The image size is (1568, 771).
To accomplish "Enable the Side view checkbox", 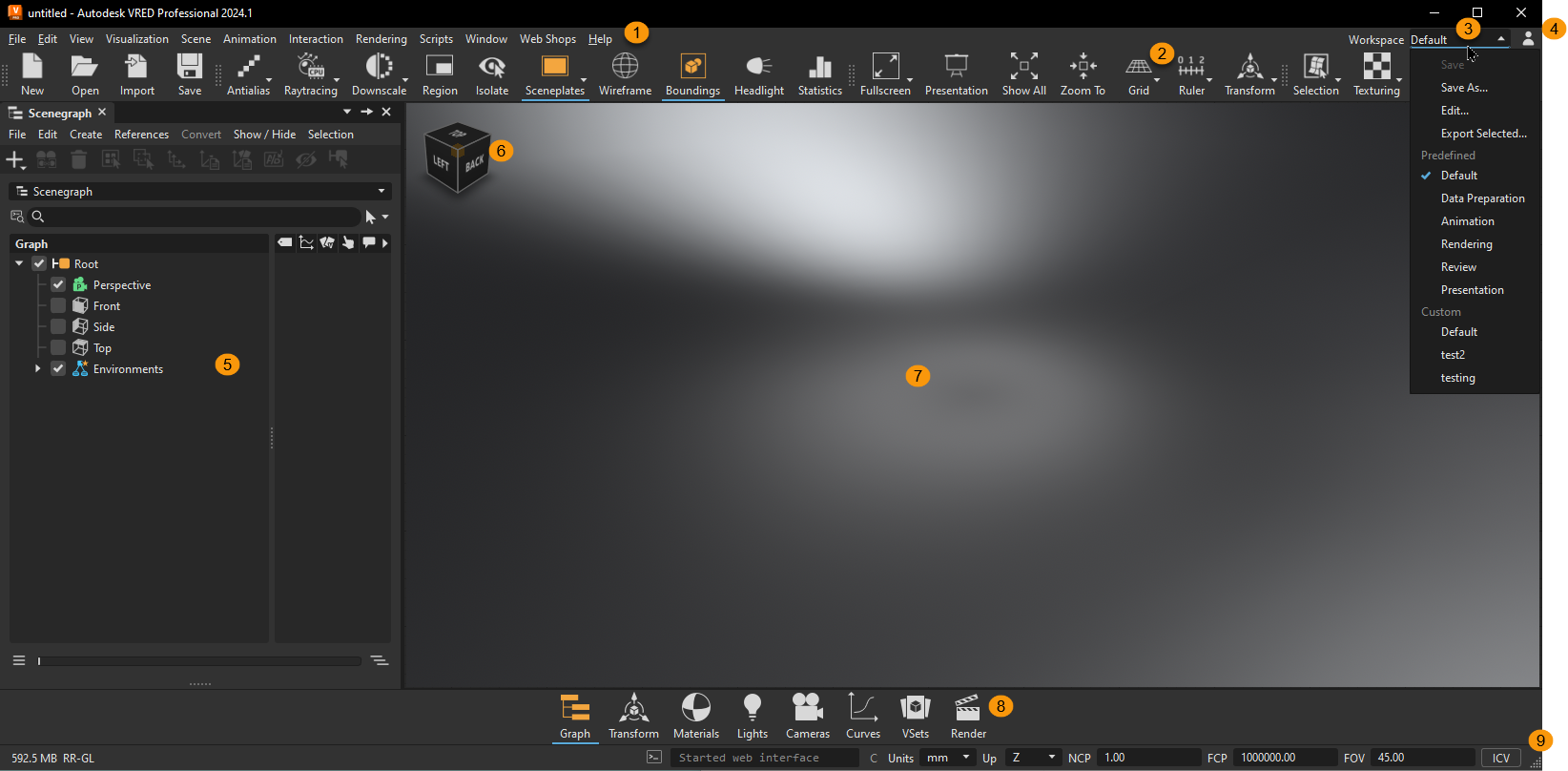I will pyautogui.click(x=58, y=326).
